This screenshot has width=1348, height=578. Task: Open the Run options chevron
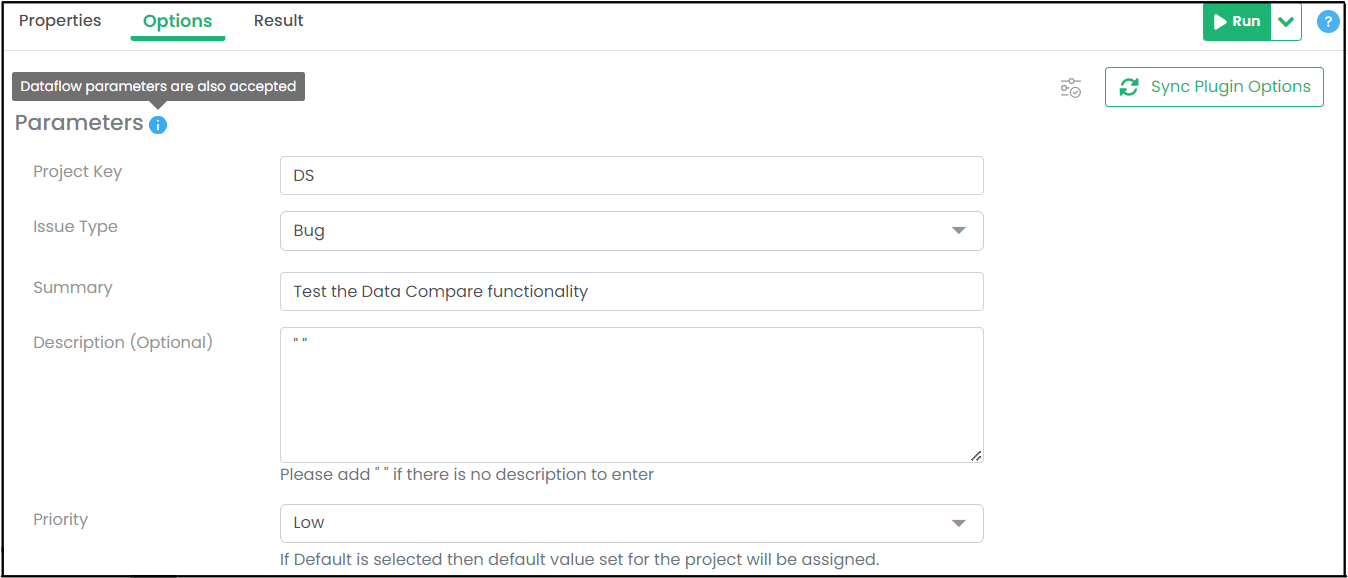point(1286,21)
